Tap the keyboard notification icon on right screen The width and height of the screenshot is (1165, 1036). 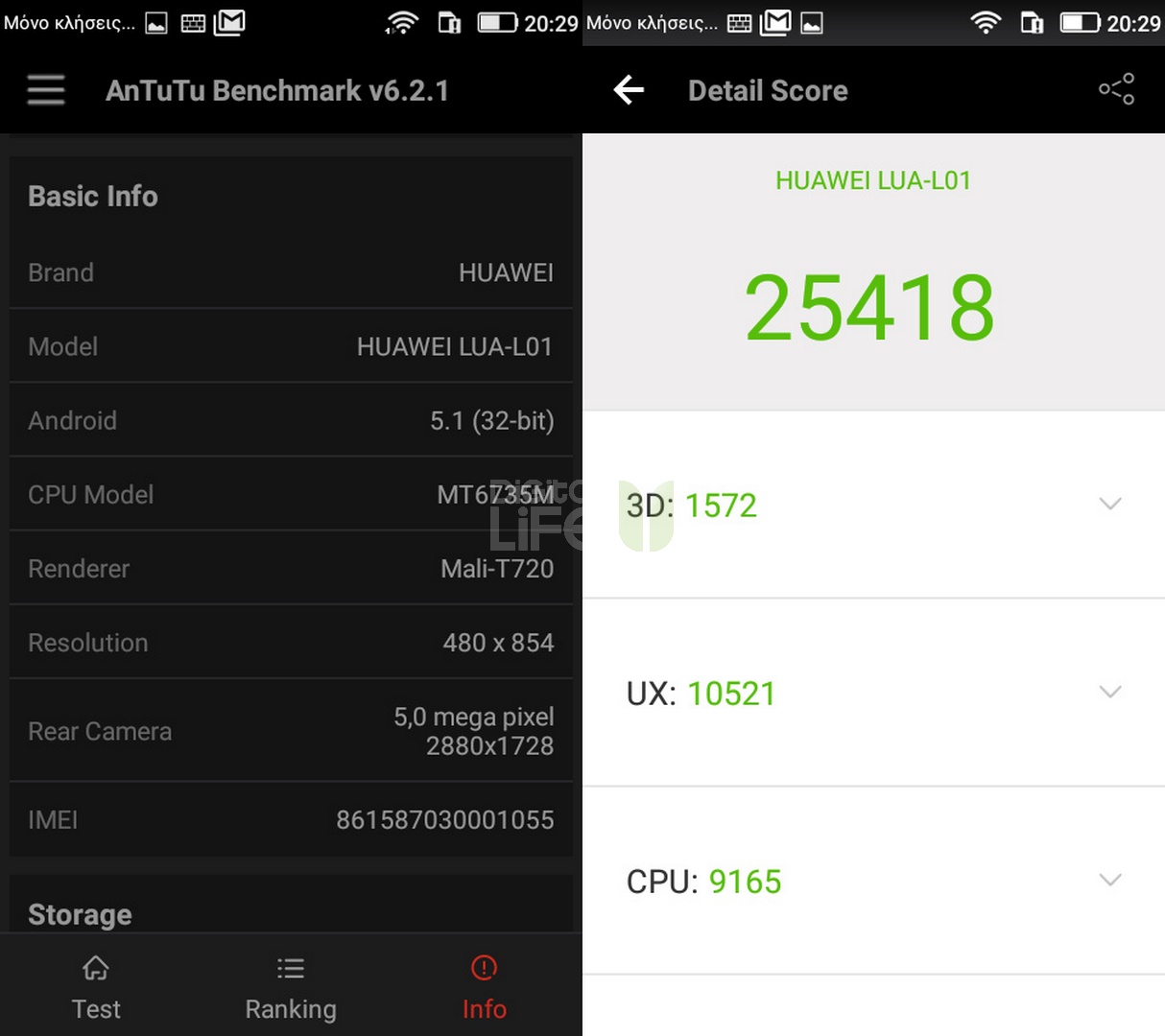pos(739,23)
